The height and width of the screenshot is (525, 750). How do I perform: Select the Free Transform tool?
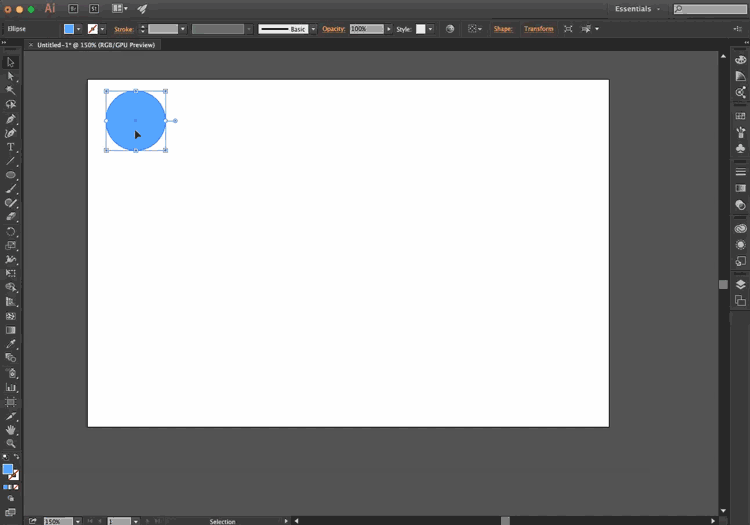coord(11,273)
